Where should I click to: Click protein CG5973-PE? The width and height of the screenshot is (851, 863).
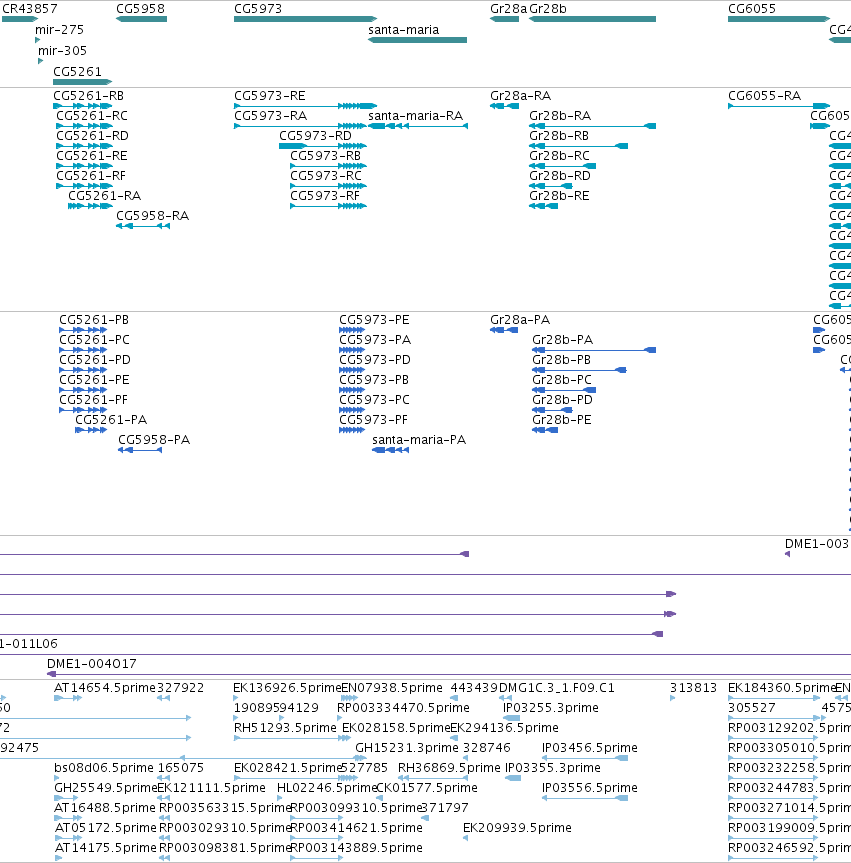(374, 320)
